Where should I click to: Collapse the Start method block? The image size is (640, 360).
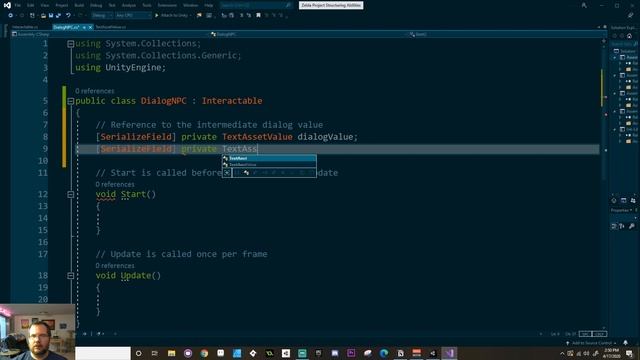click(71, 194)
